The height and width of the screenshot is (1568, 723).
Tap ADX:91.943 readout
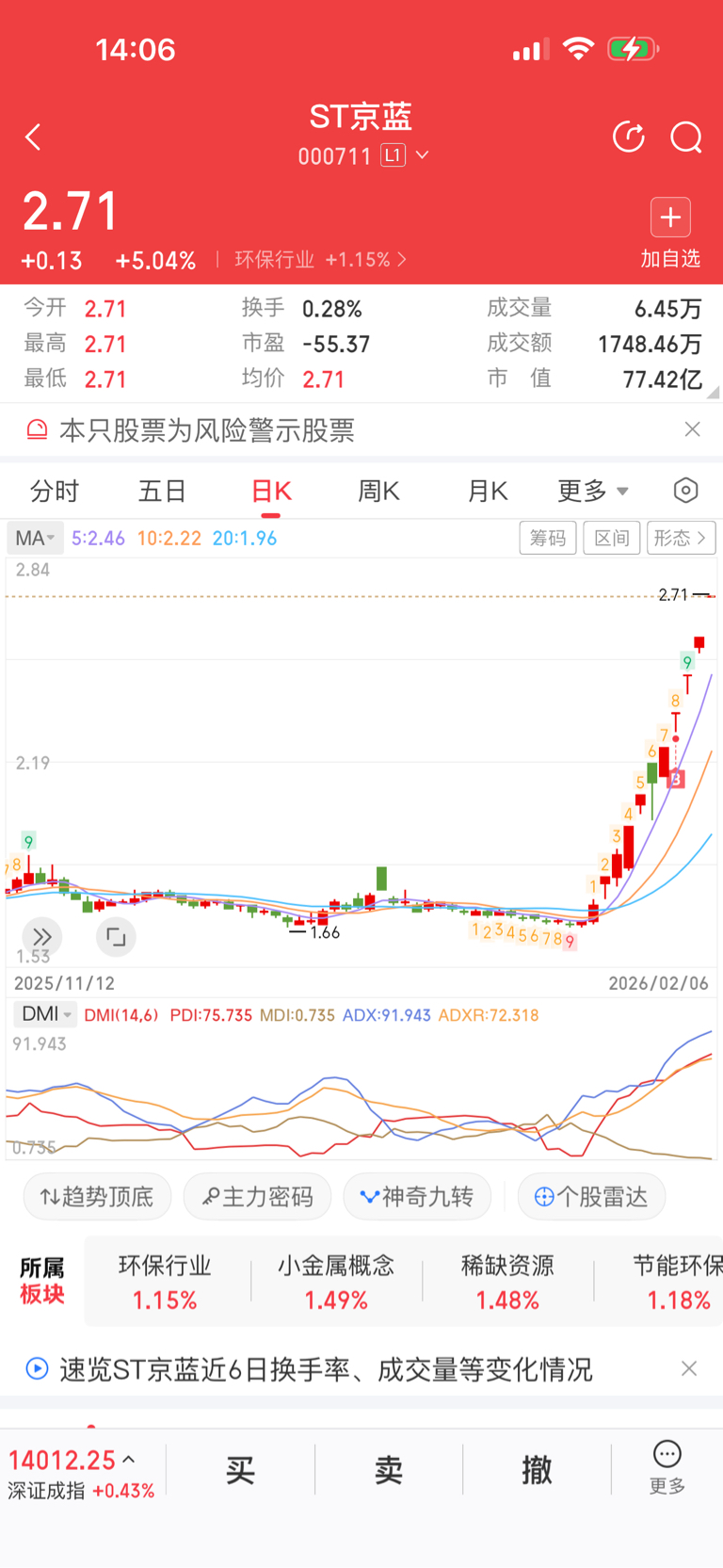(387, 1015)
